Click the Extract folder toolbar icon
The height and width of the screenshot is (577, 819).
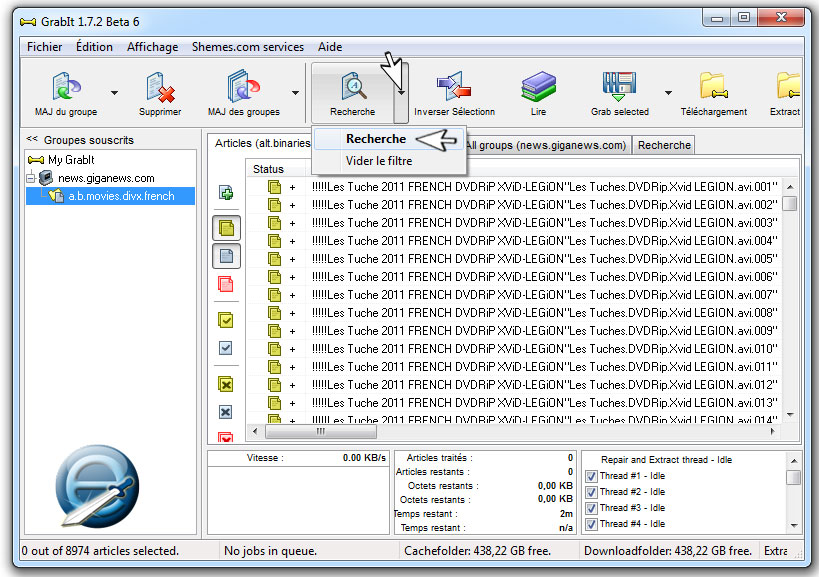click(788, 87)
